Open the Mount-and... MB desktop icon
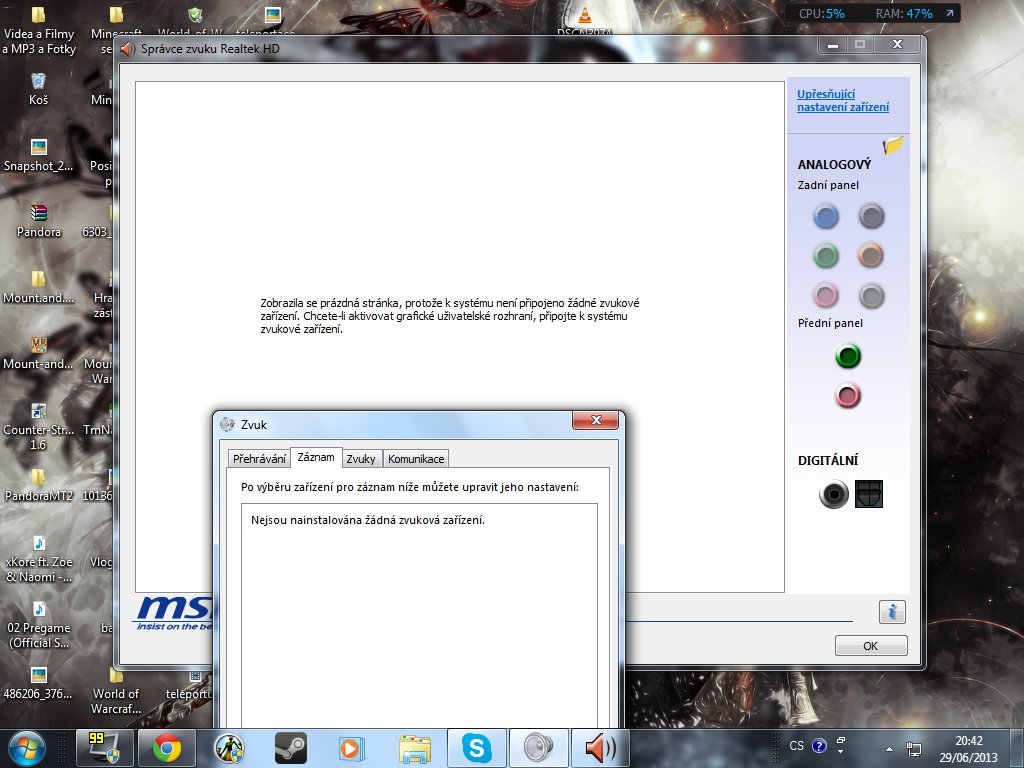 point(39,353)
